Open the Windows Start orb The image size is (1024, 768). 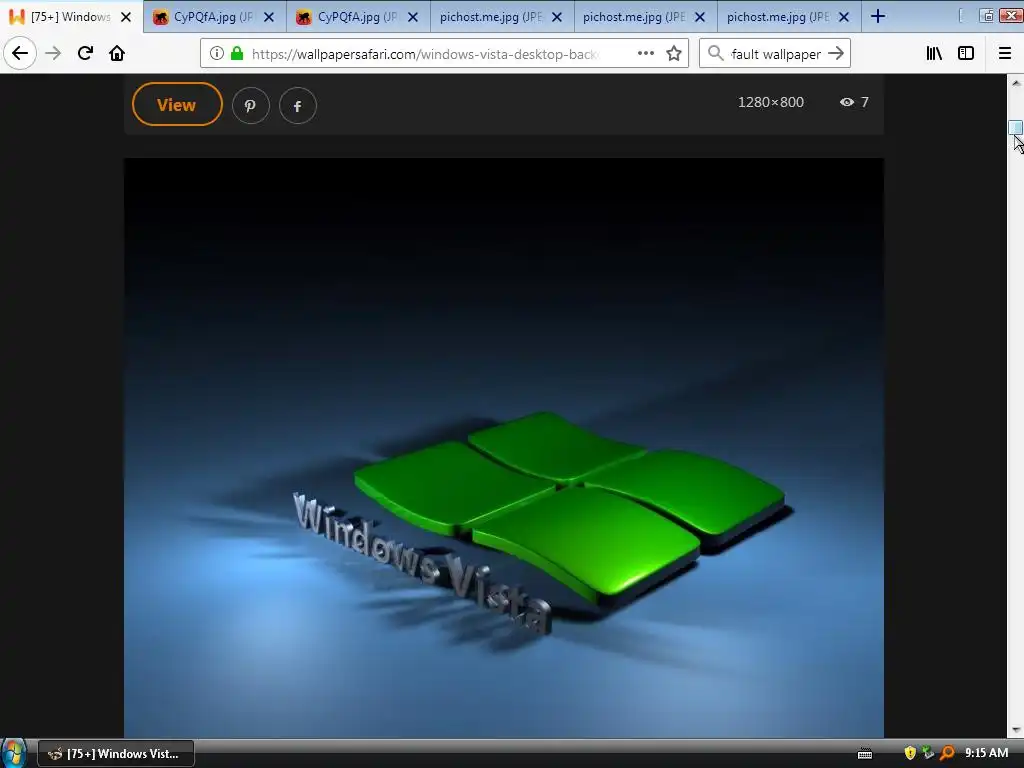click(13, 753)
